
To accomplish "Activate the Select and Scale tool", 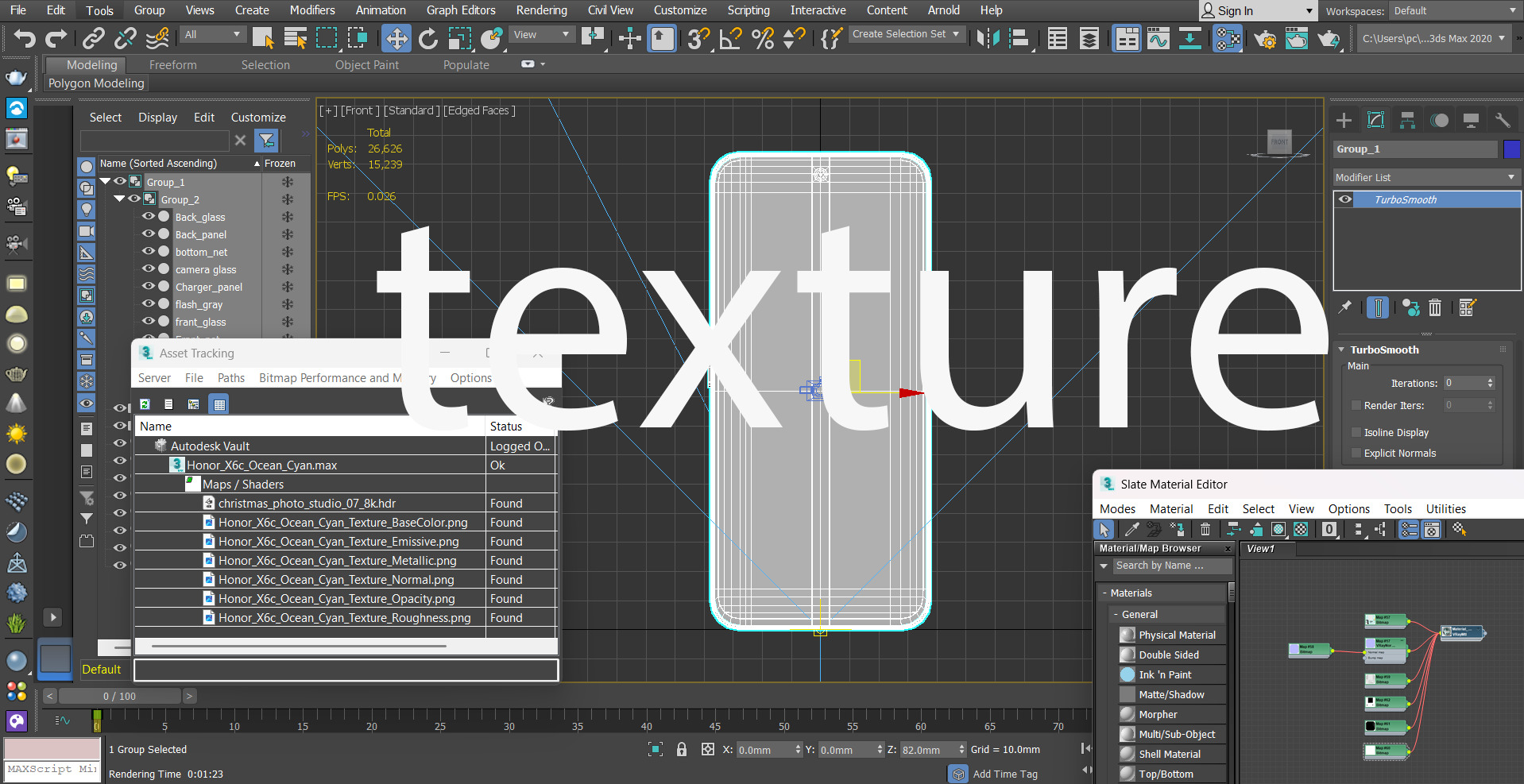I will click(459, 37).
